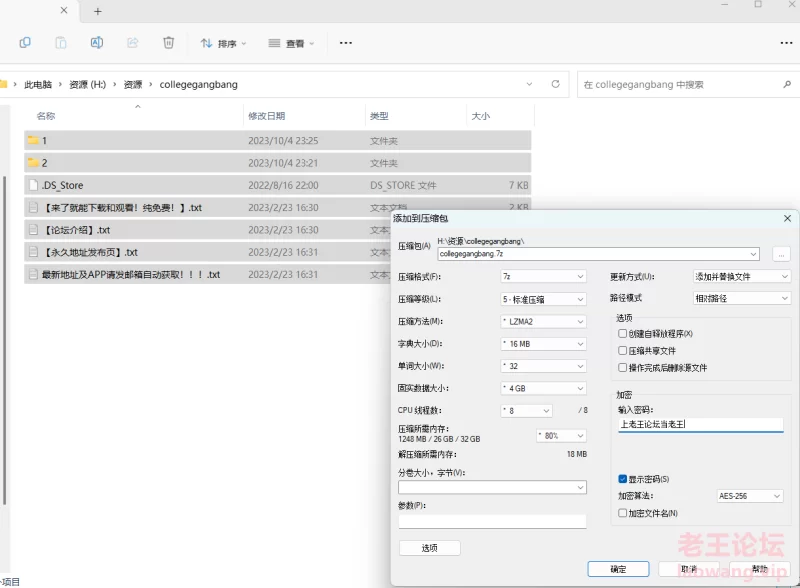Click the .DS_Store file icon
800x588 pixels.
tap(33, 185)
